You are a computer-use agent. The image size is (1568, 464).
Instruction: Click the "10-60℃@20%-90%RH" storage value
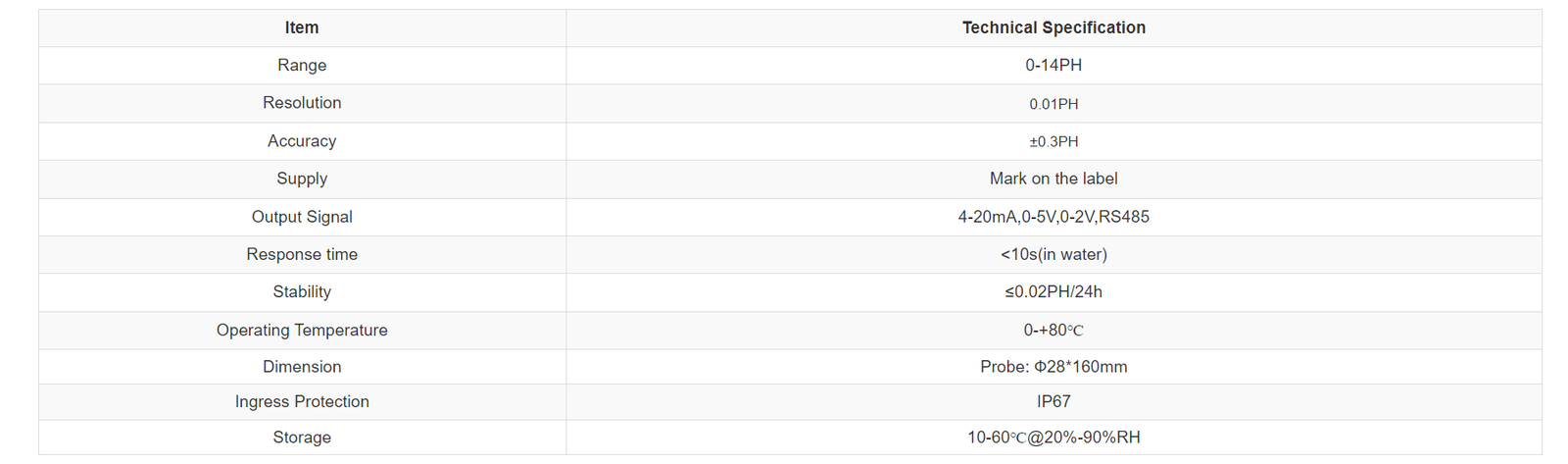1053,438
